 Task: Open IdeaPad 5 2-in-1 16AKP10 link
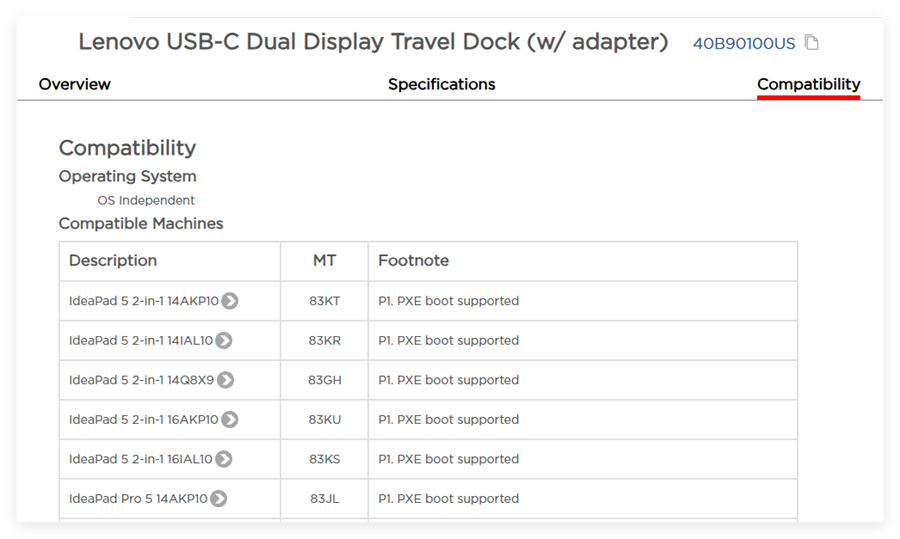[x=143, y=420]
